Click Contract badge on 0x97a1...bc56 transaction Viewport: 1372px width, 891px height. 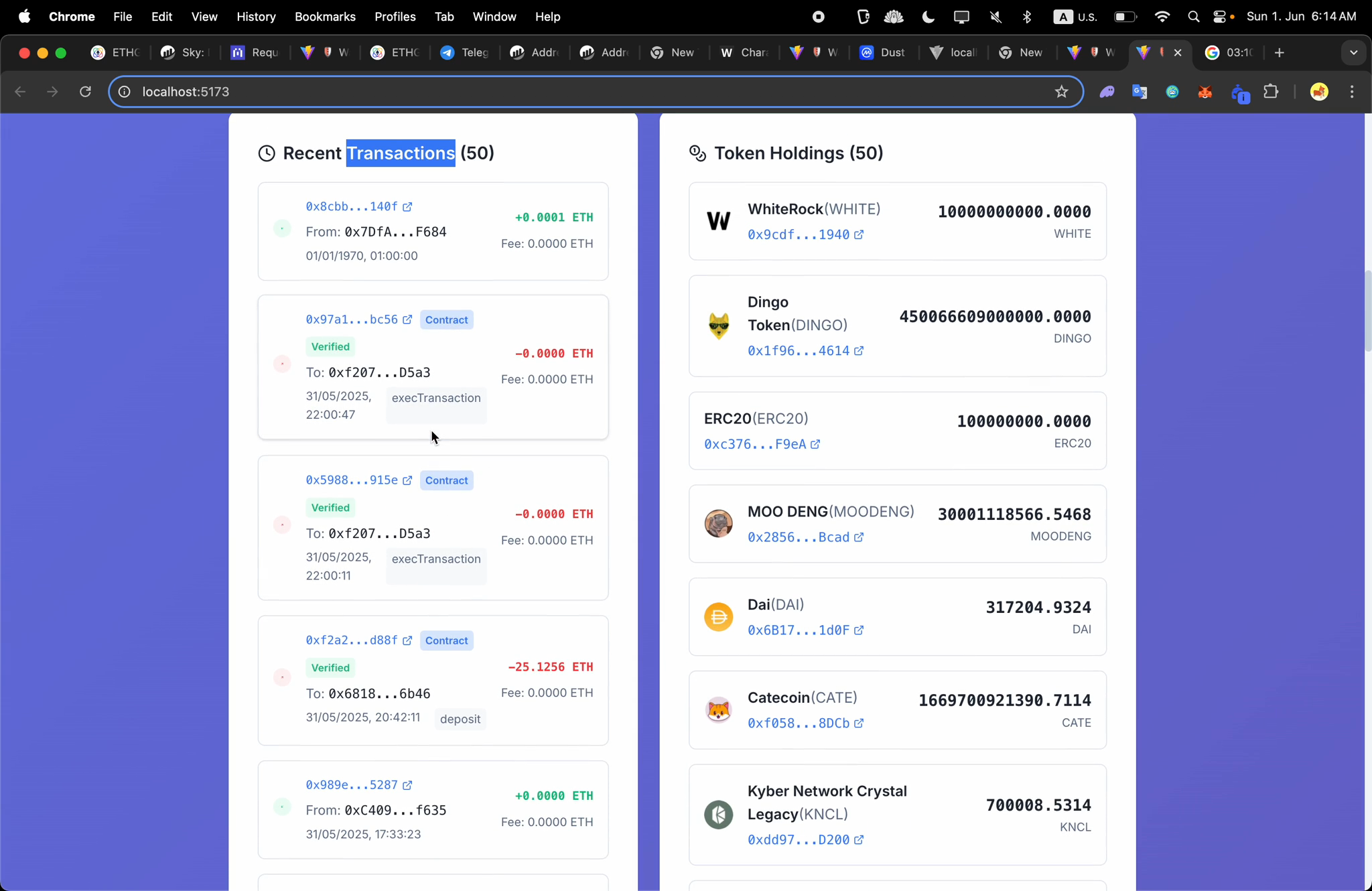(x=447, y=320)
